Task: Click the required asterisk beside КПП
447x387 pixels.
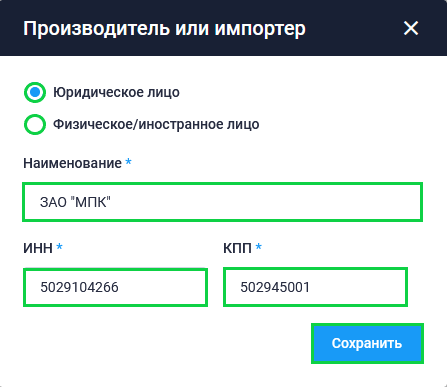Action: [x=258, y=247]
